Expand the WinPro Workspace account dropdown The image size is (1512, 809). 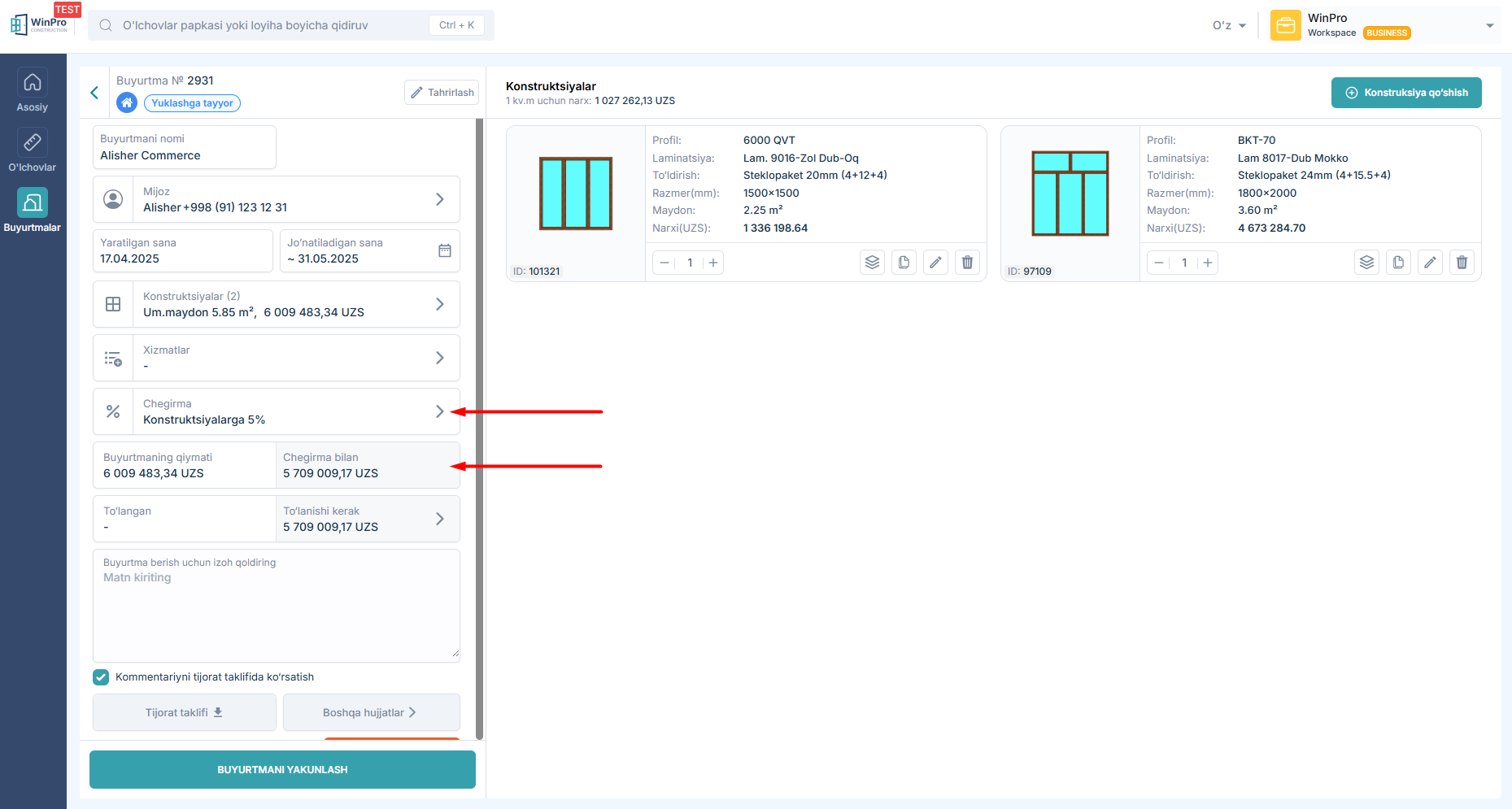pyautogui.click(x=1489, y=25)
